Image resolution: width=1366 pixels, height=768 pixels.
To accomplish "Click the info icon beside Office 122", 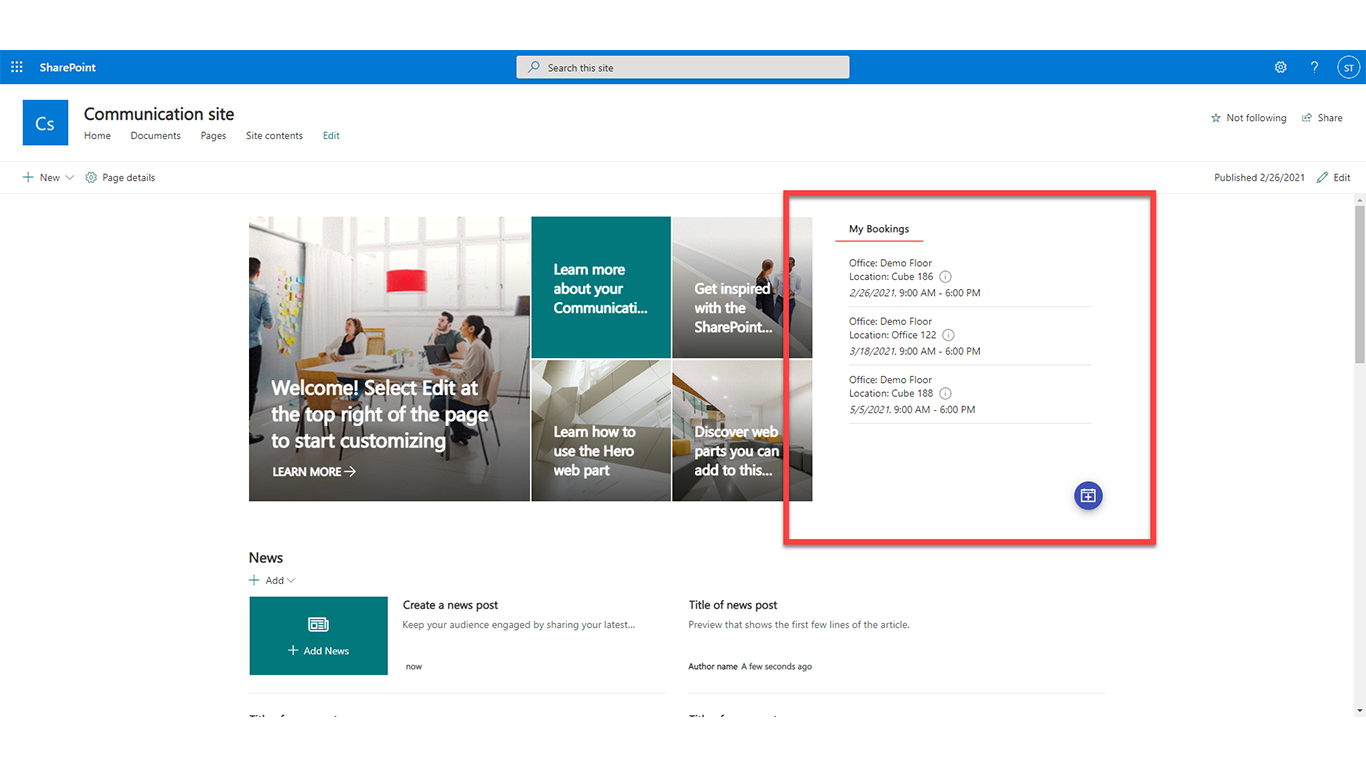I will 948,335.
